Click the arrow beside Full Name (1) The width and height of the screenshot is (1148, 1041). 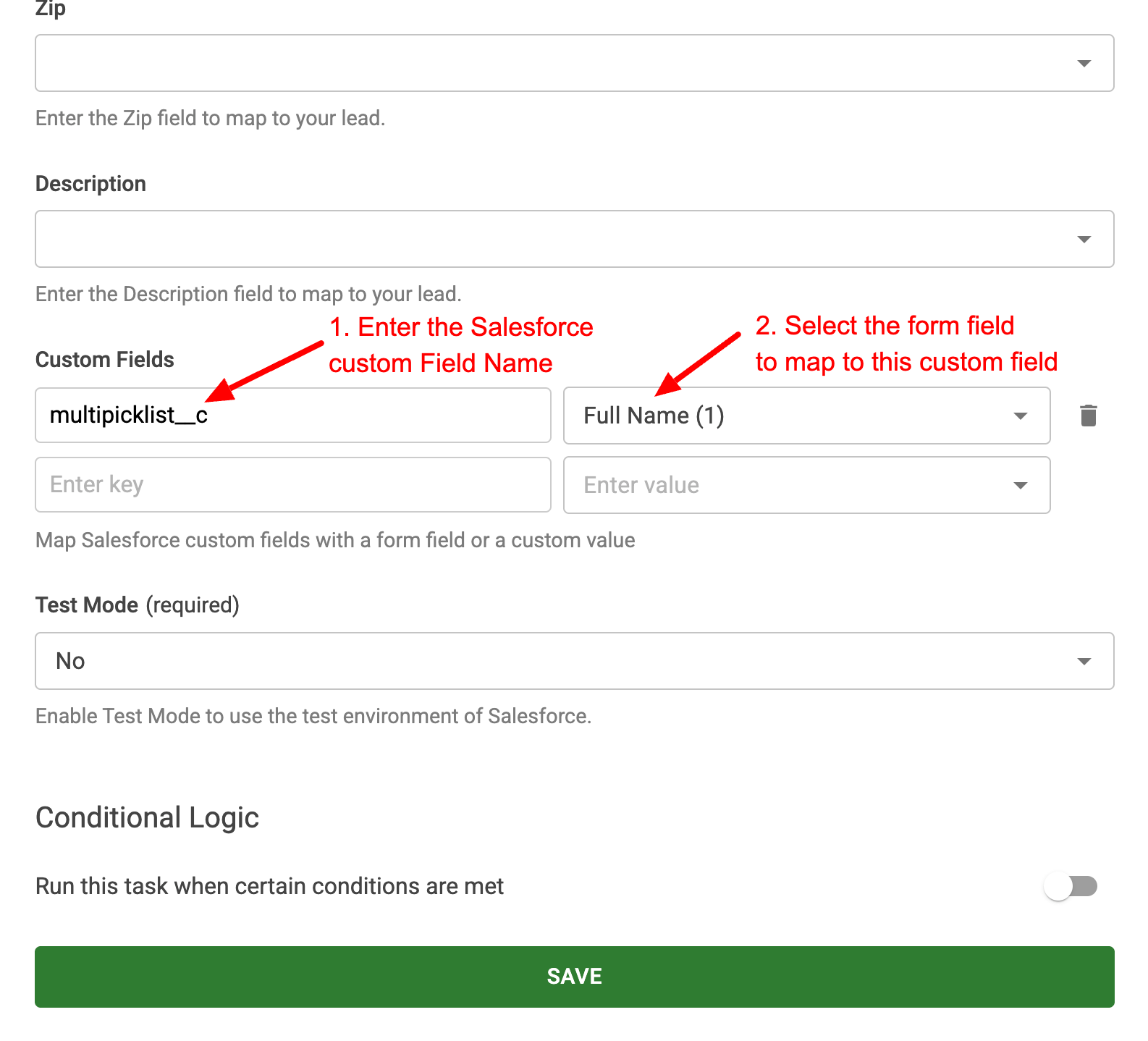1020,416
